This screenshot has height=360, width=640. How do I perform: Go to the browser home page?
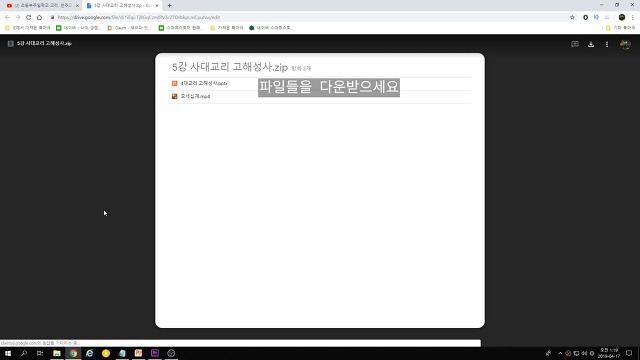39,17
